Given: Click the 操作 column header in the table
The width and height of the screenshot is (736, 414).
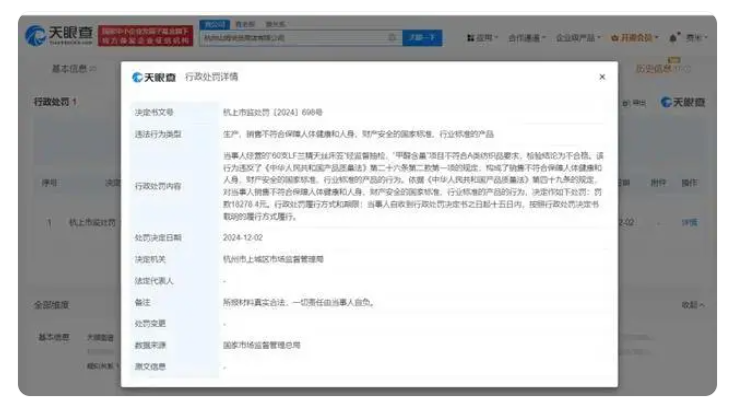Looking at the screenshot, I should click(689, 183).
